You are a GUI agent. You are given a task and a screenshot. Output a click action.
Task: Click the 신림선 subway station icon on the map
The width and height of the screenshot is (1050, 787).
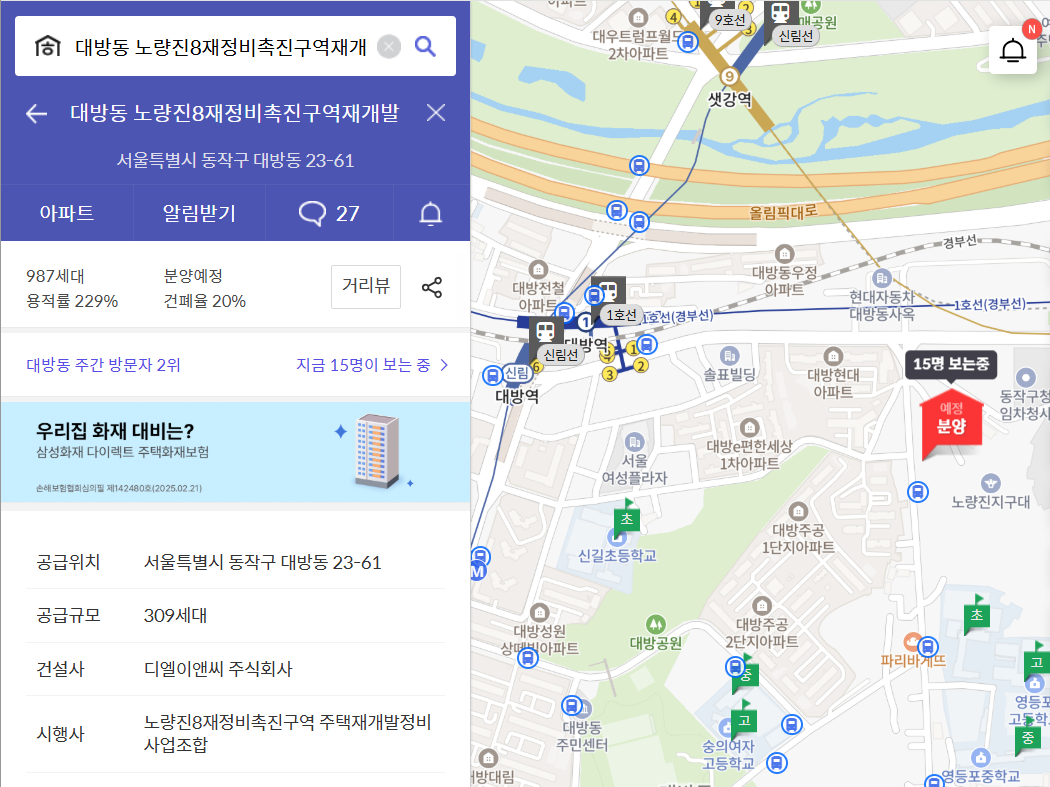[x=545, y=330]
